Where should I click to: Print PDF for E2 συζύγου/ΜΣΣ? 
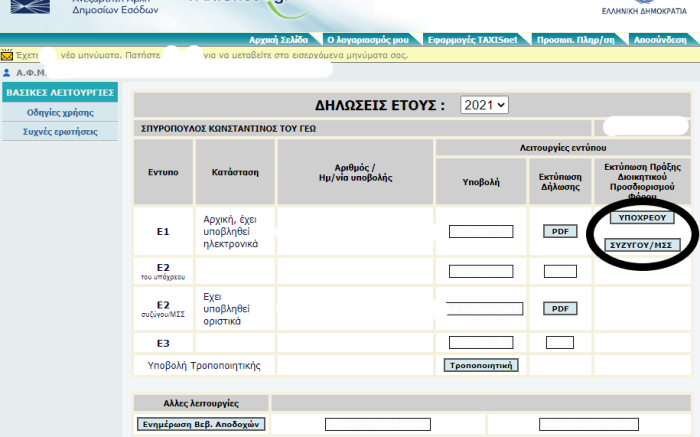560,308
